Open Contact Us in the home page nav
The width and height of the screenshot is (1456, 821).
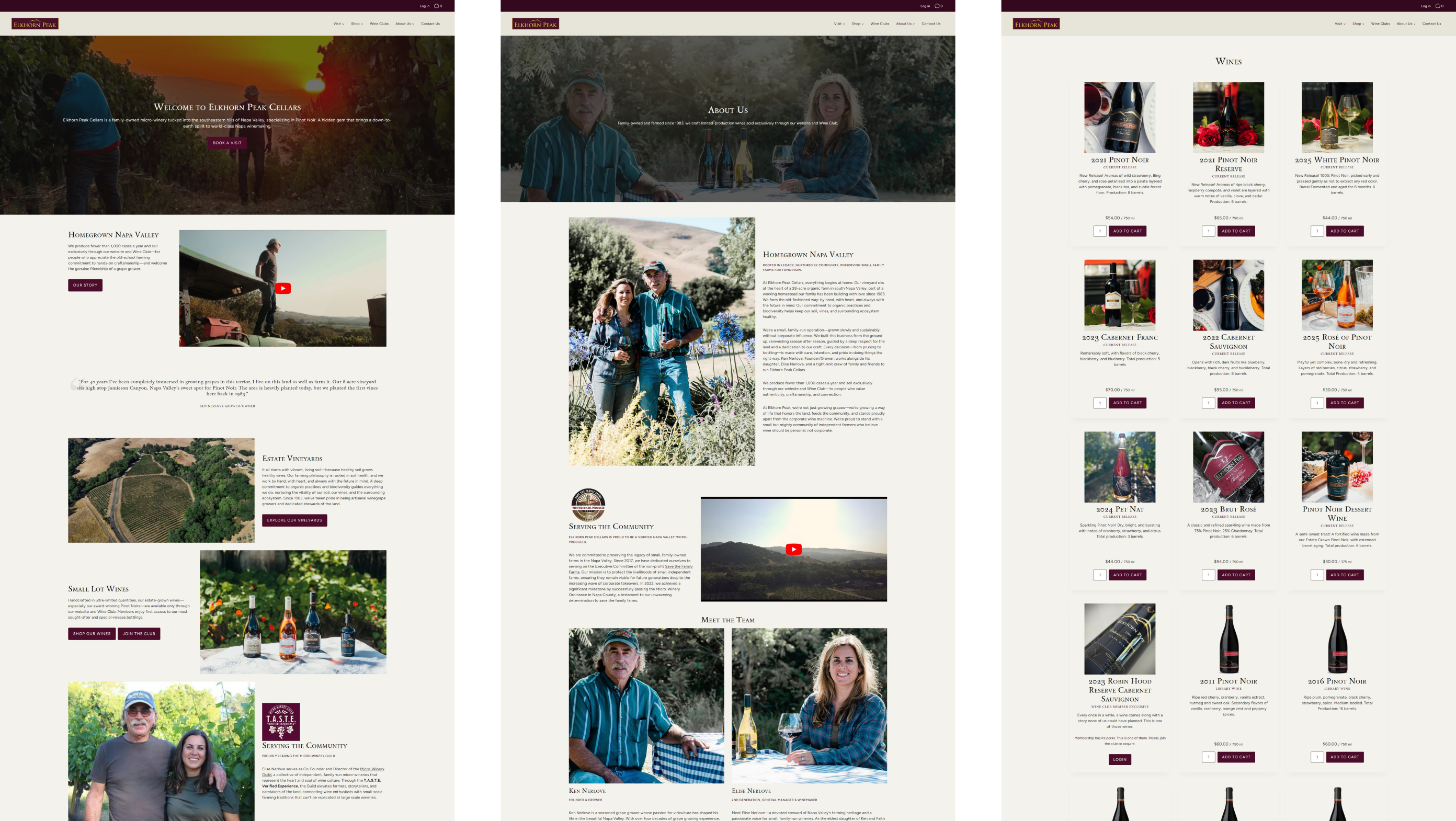[x=430, y=24]
